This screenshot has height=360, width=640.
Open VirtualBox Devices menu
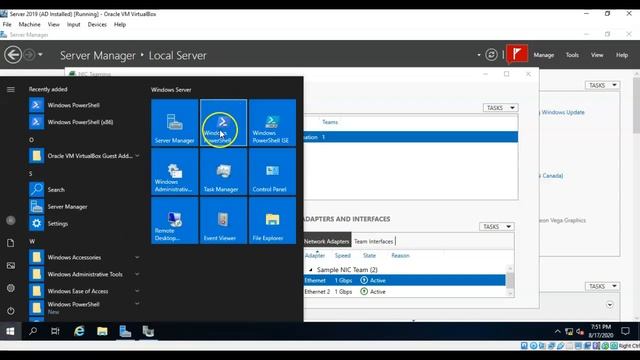pyautogui.click(x=97, y=24)
